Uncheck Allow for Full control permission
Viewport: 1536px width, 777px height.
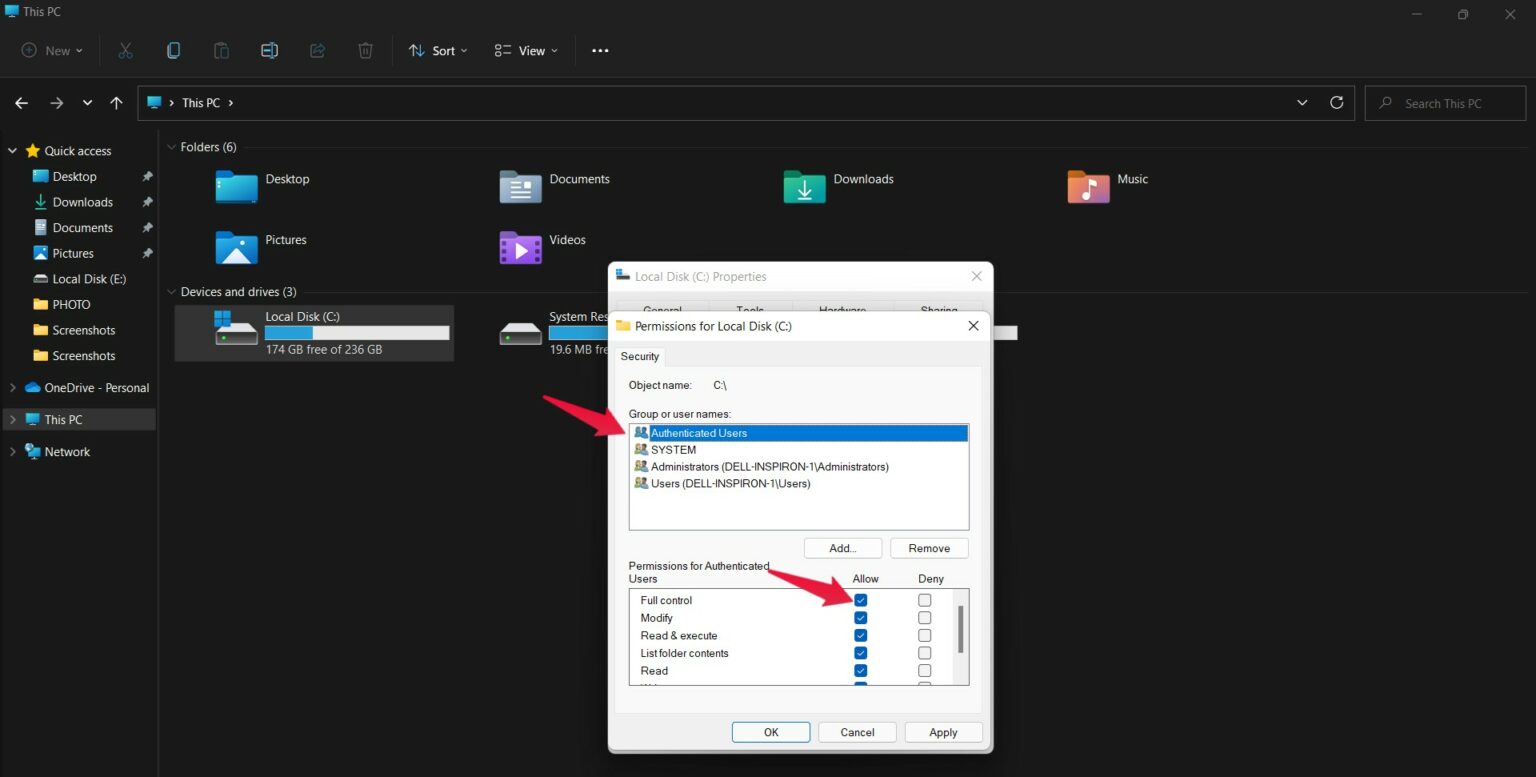(861, 599)
